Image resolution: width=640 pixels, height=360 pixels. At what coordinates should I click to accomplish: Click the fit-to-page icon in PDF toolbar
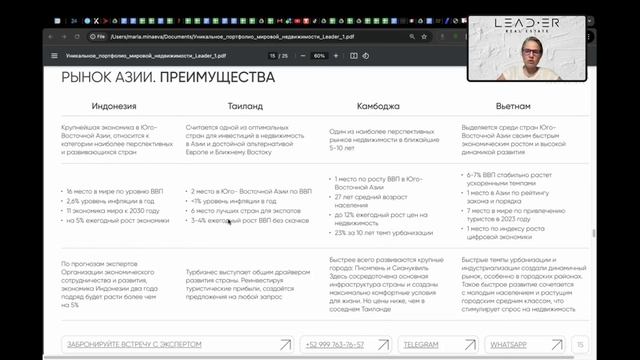pos(353,56)
